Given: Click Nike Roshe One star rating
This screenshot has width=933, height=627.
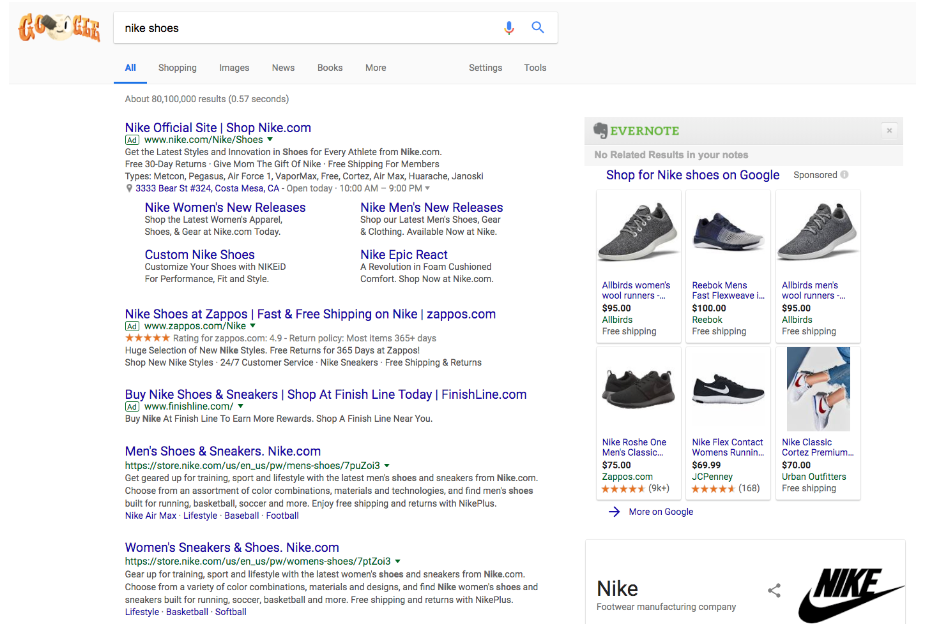Looking at the screenshot, I should coord(623,489).
